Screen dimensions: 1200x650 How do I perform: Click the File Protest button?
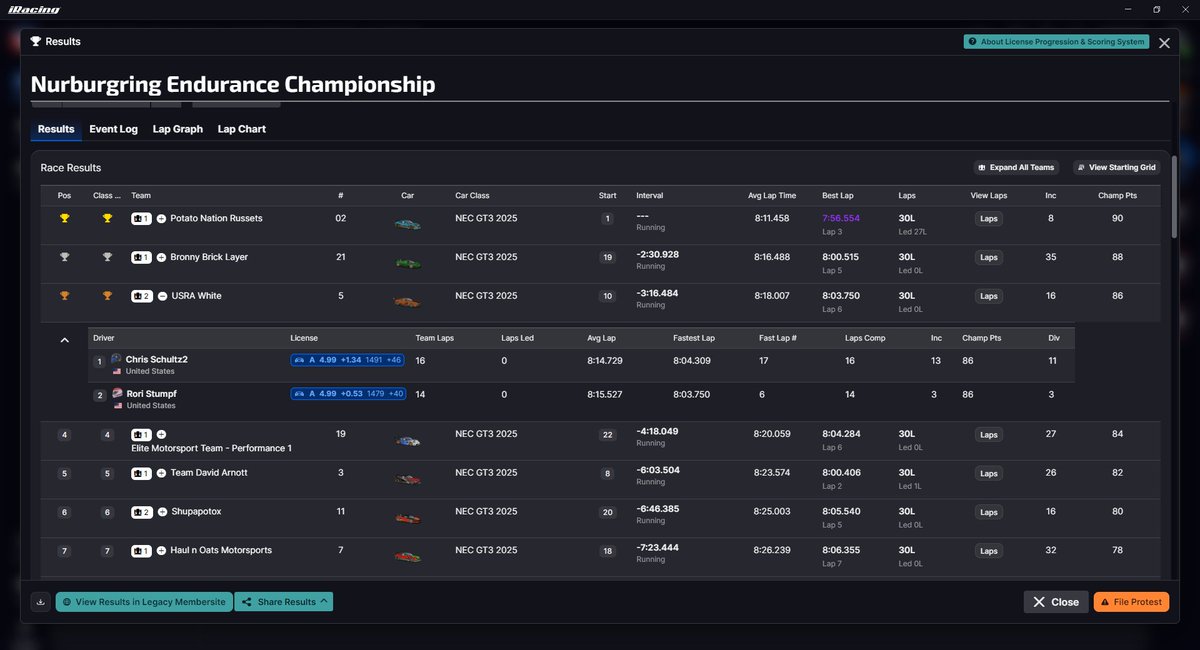(1131, 602)
